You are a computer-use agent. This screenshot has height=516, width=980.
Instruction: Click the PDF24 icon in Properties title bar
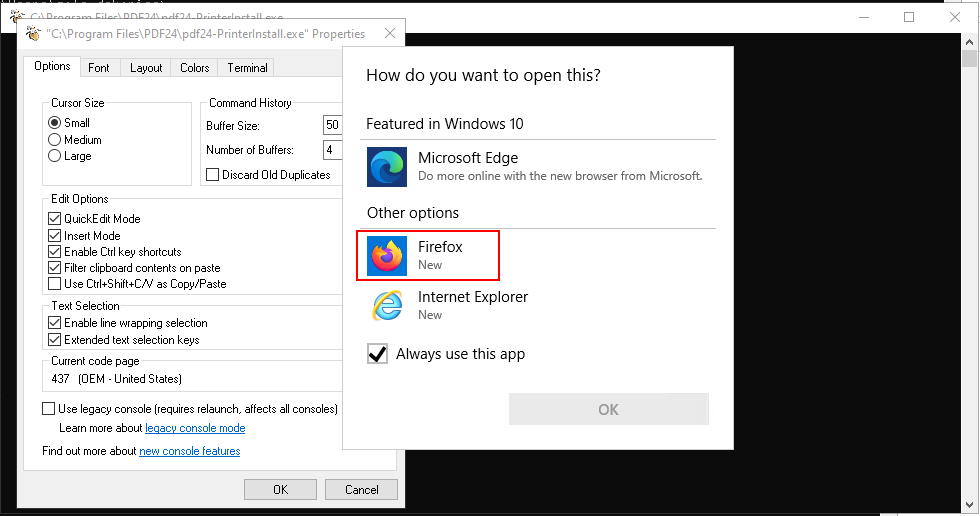(33, 34)
